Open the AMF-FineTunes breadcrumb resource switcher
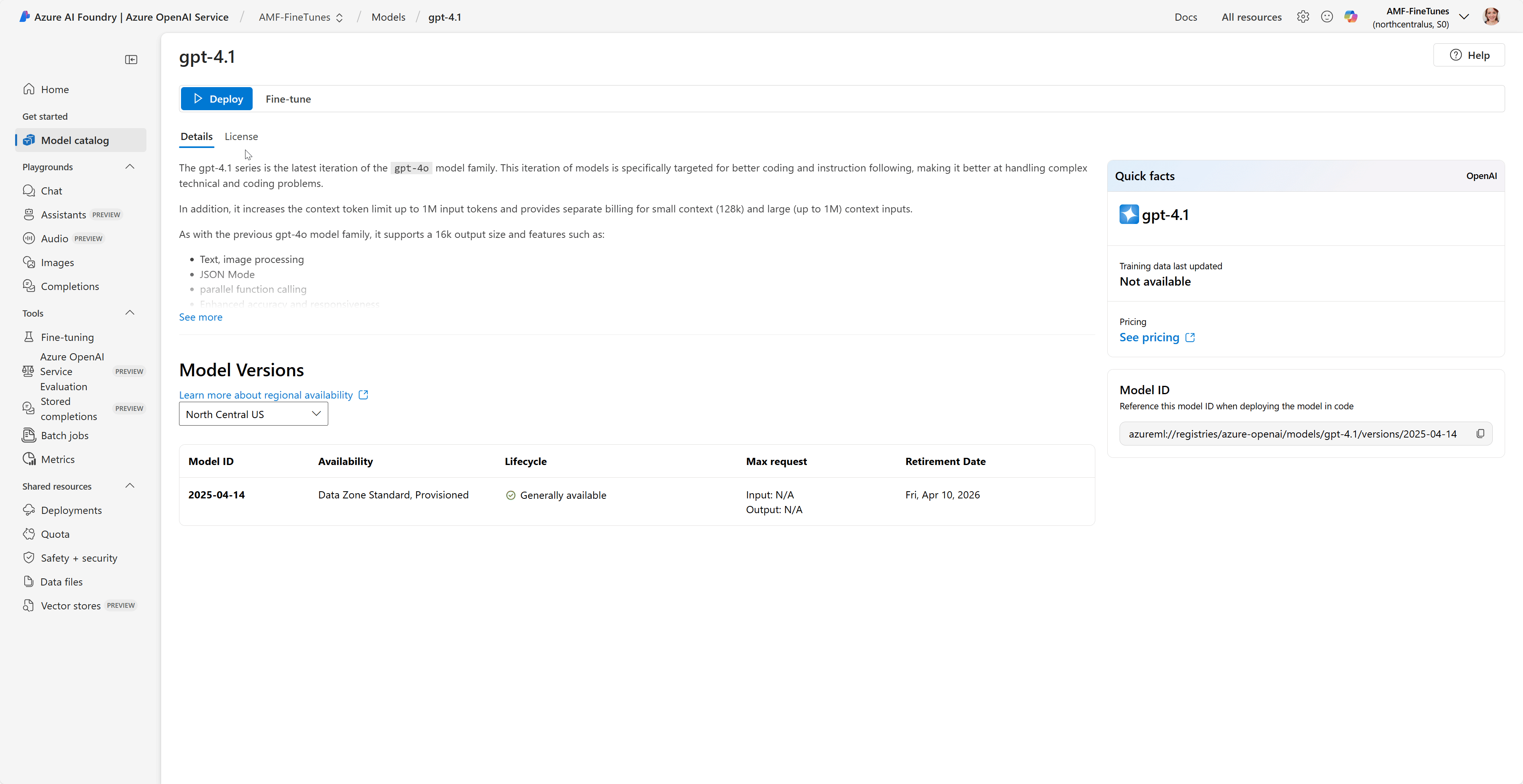 pyautogui.click(x=301, y=17)
